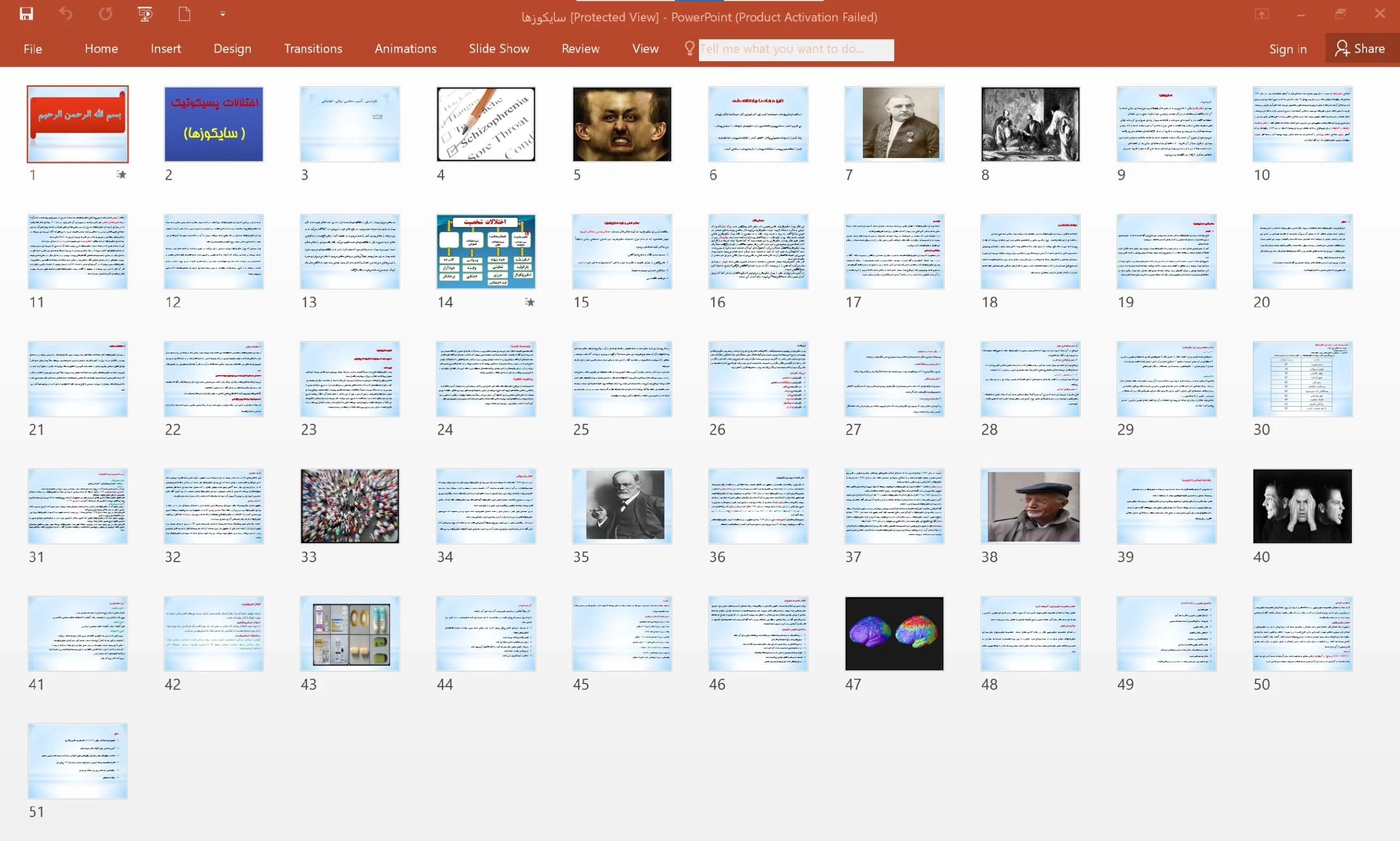Select slide 4 Schizophrenia checklist thumbnail
The height and width of the screenshot is (841, 1400).
(x=486, y=124)
